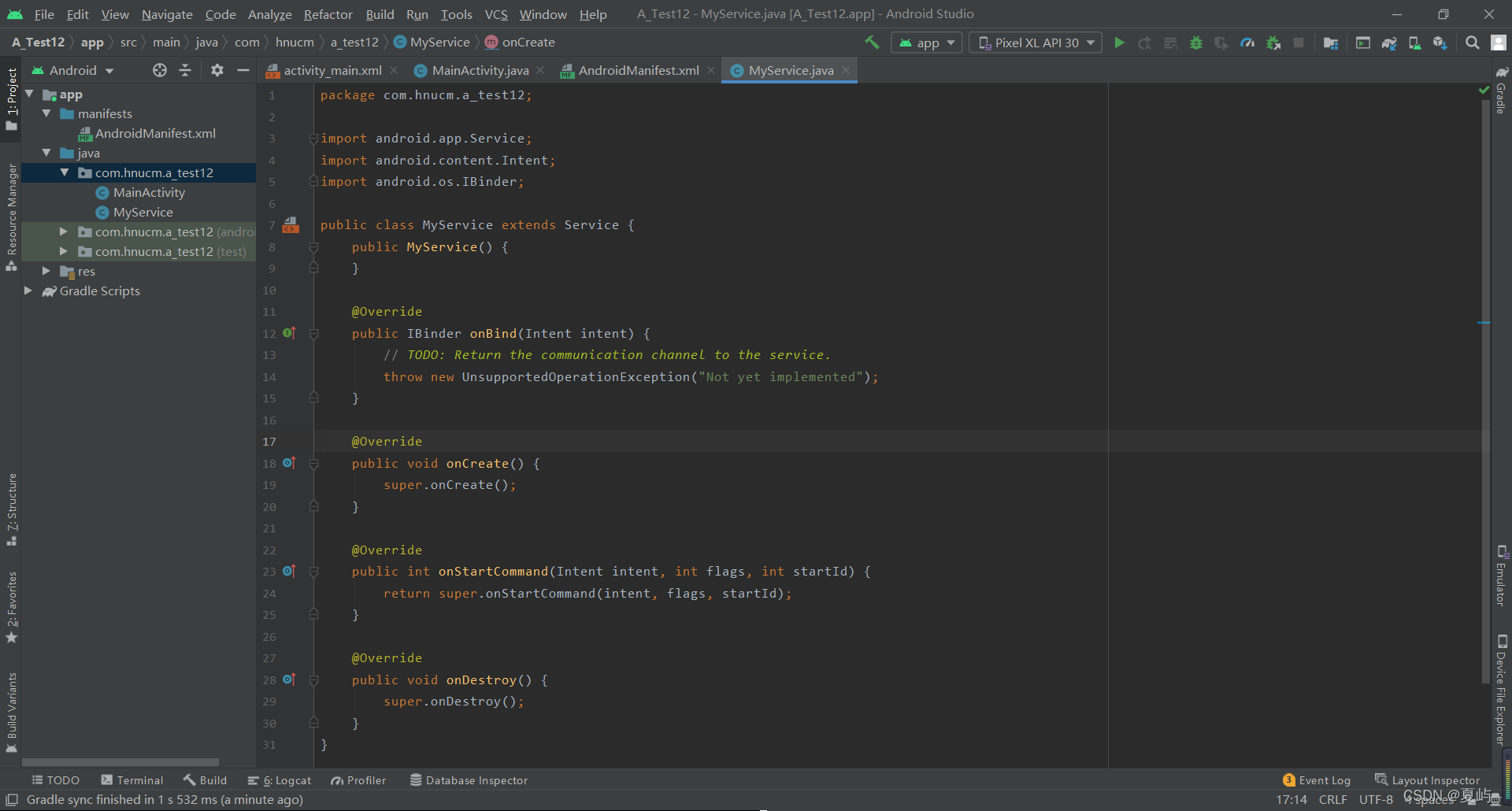Viewport: 1512px width, 811px height.
Task: Open AVD Manager icon
Action: tap(1414, 43)
